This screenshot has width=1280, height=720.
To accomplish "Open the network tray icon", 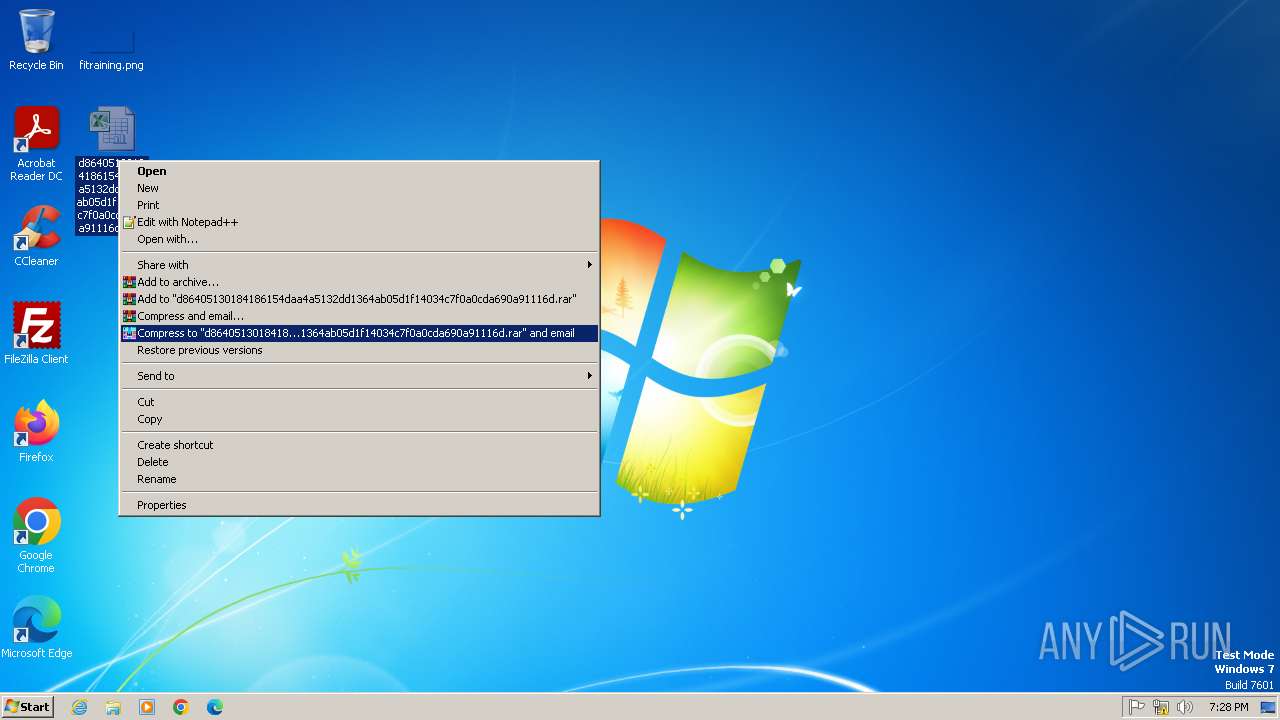I will [1161, 707].
